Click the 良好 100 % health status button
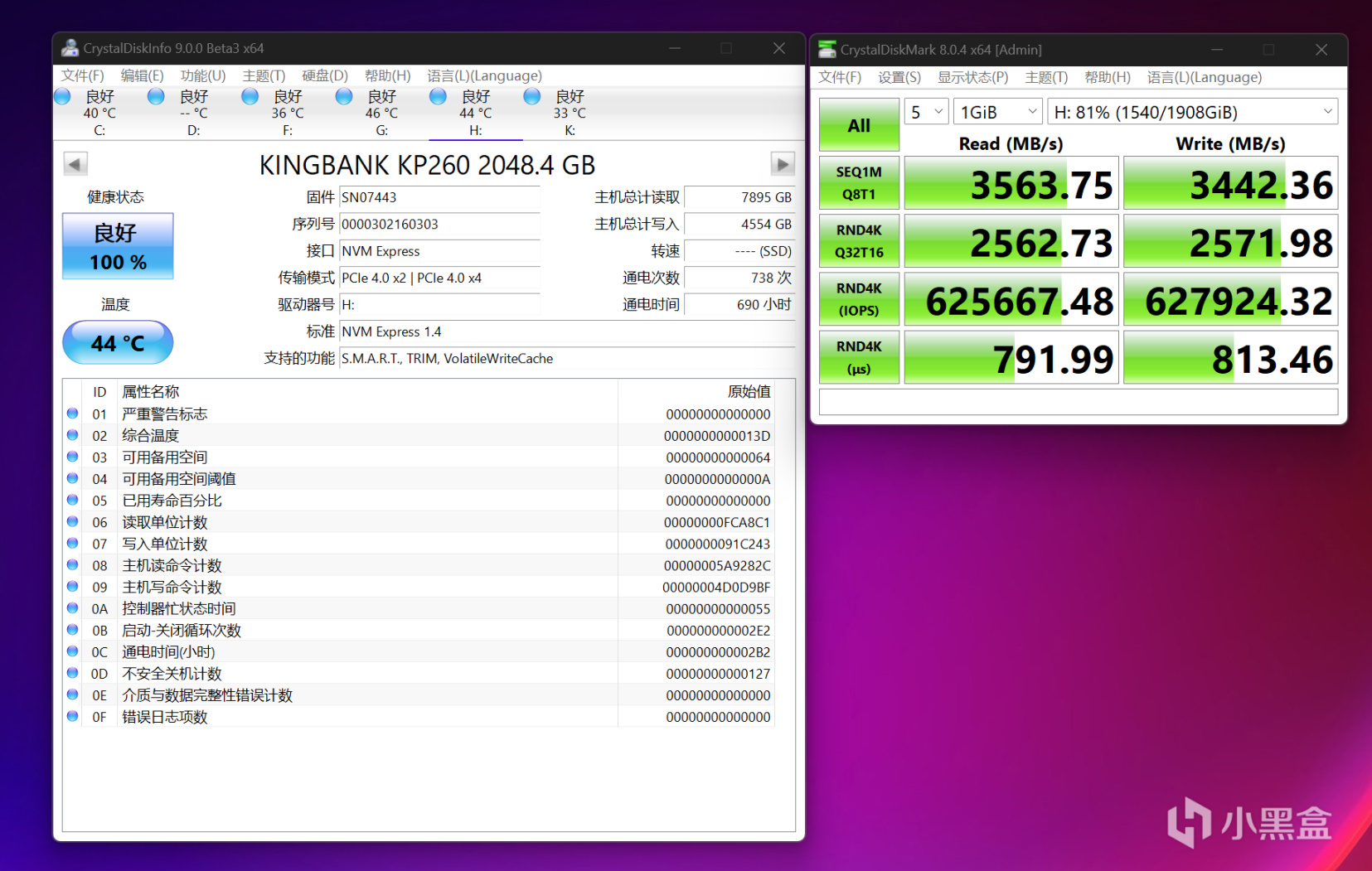 (118, 246)
